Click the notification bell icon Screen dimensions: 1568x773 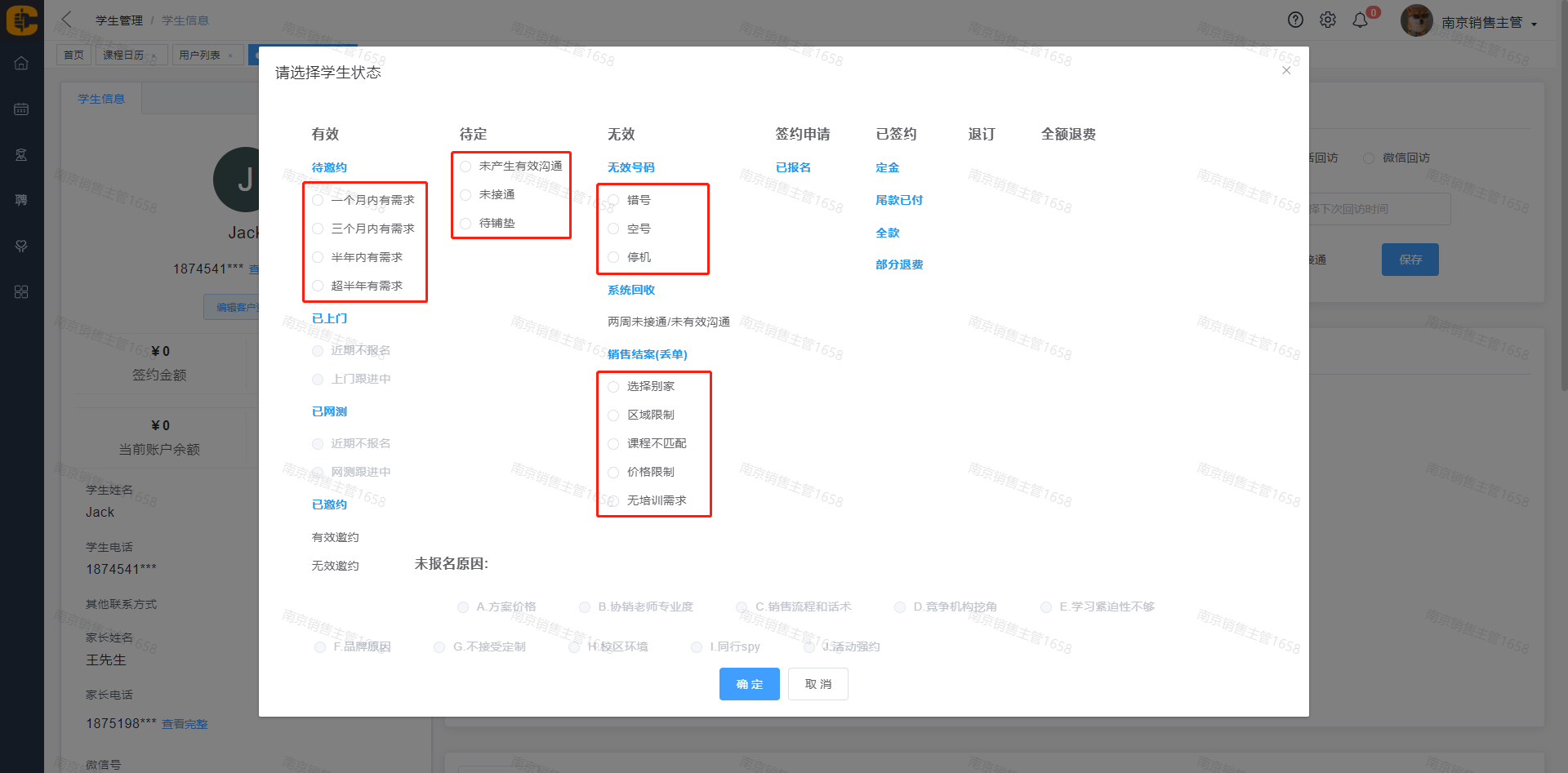(x=1360, y=20)
